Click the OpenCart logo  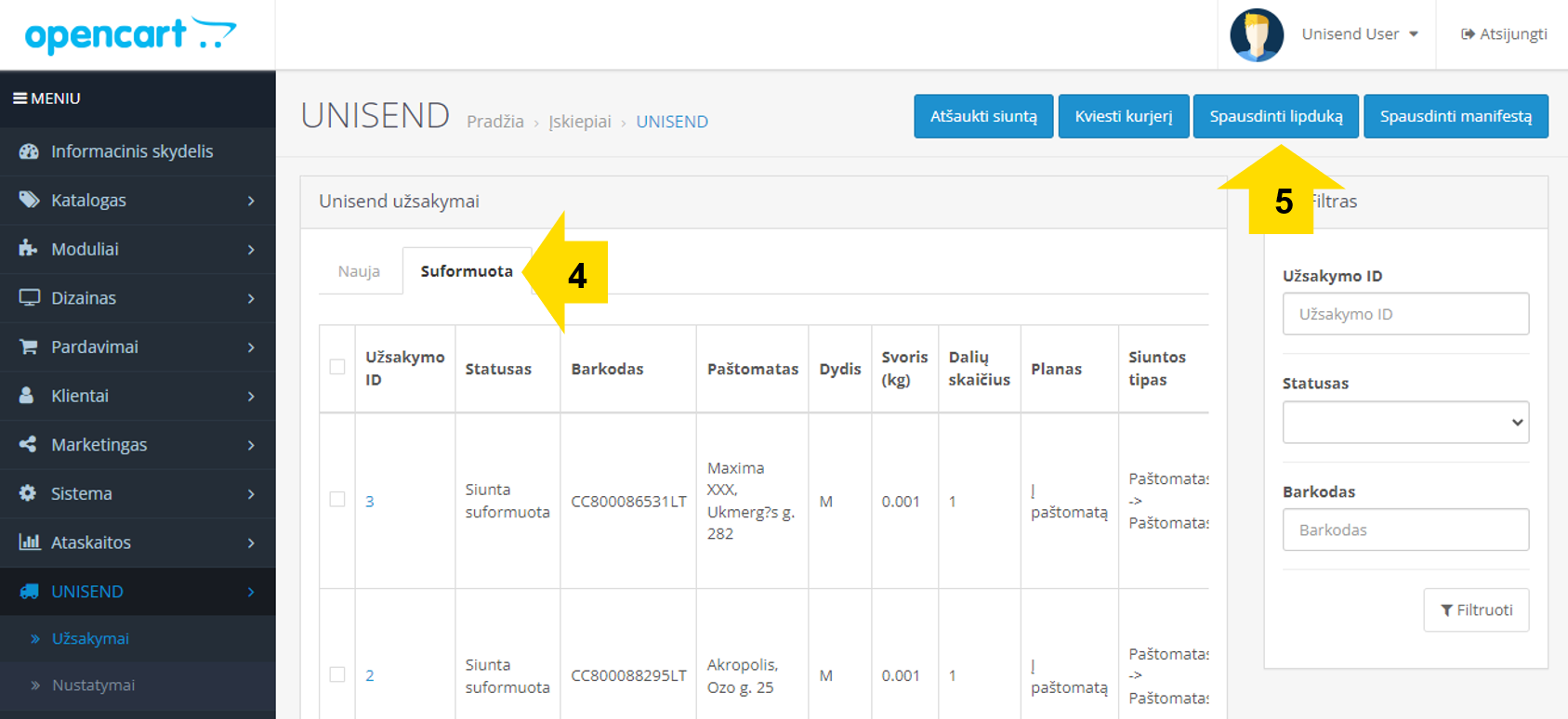[x=130, y=34]
